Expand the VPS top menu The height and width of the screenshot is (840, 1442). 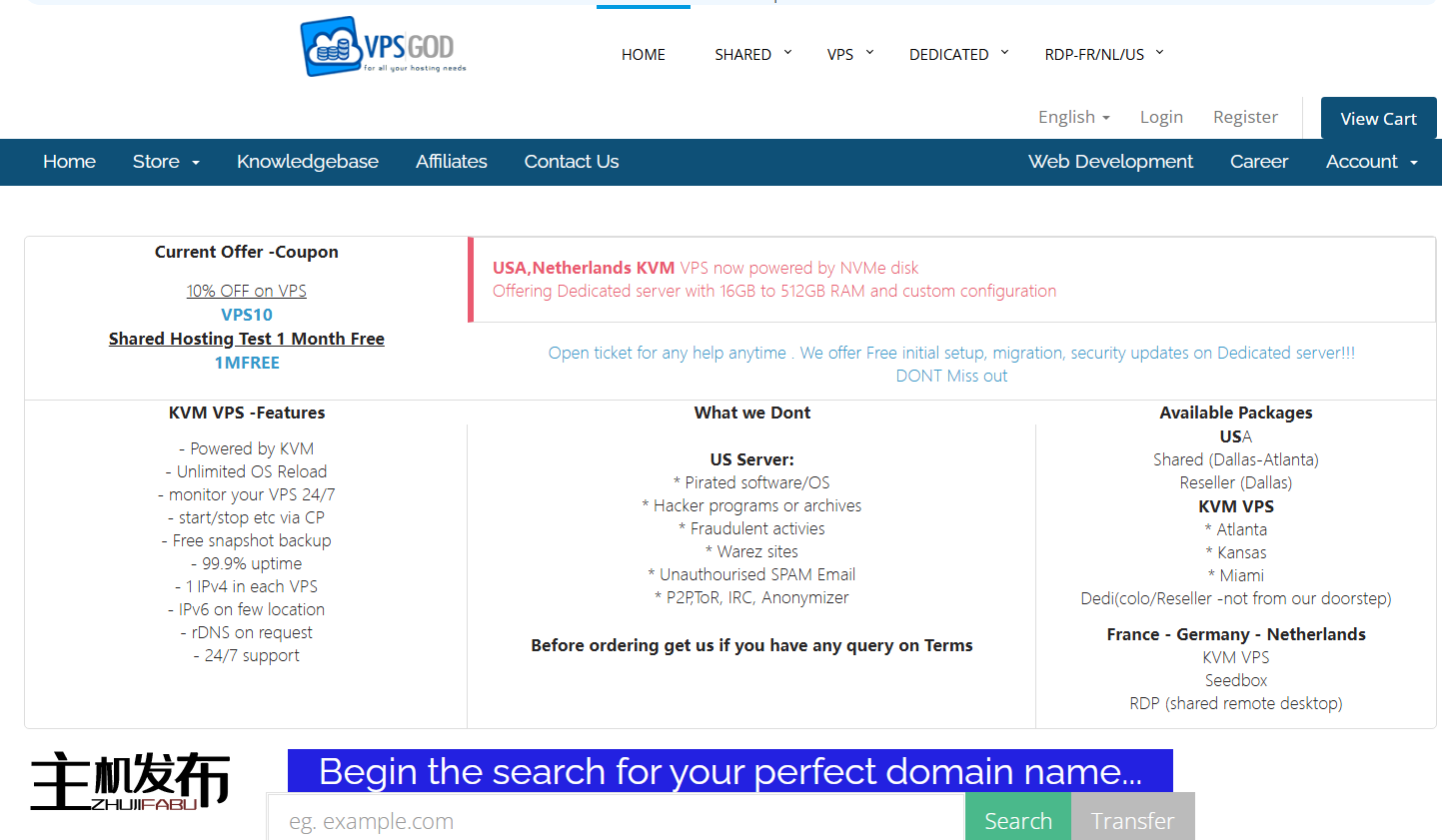pos(849,54)
